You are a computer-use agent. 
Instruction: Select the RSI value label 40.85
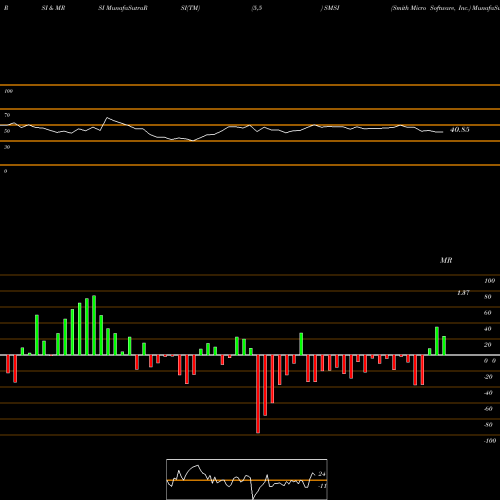(x=460, y=130)
